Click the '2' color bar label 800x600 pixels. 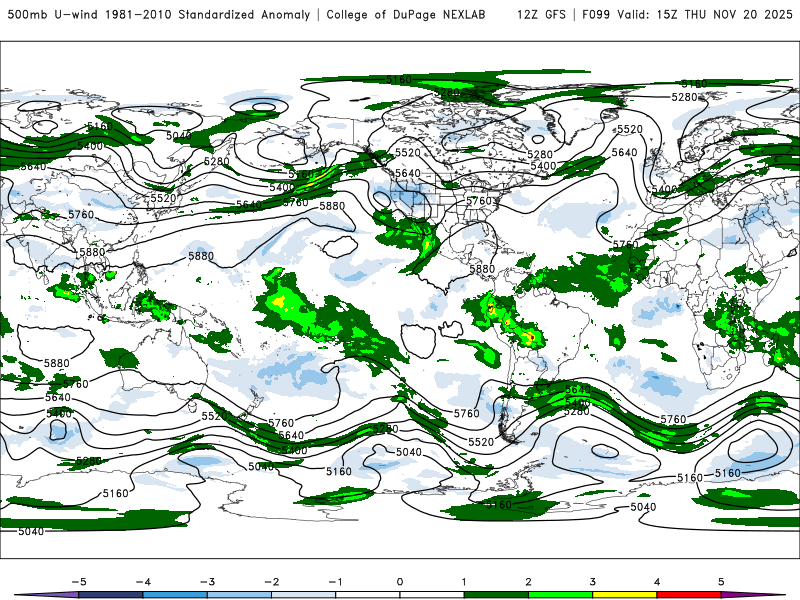(x=529, y=582)
